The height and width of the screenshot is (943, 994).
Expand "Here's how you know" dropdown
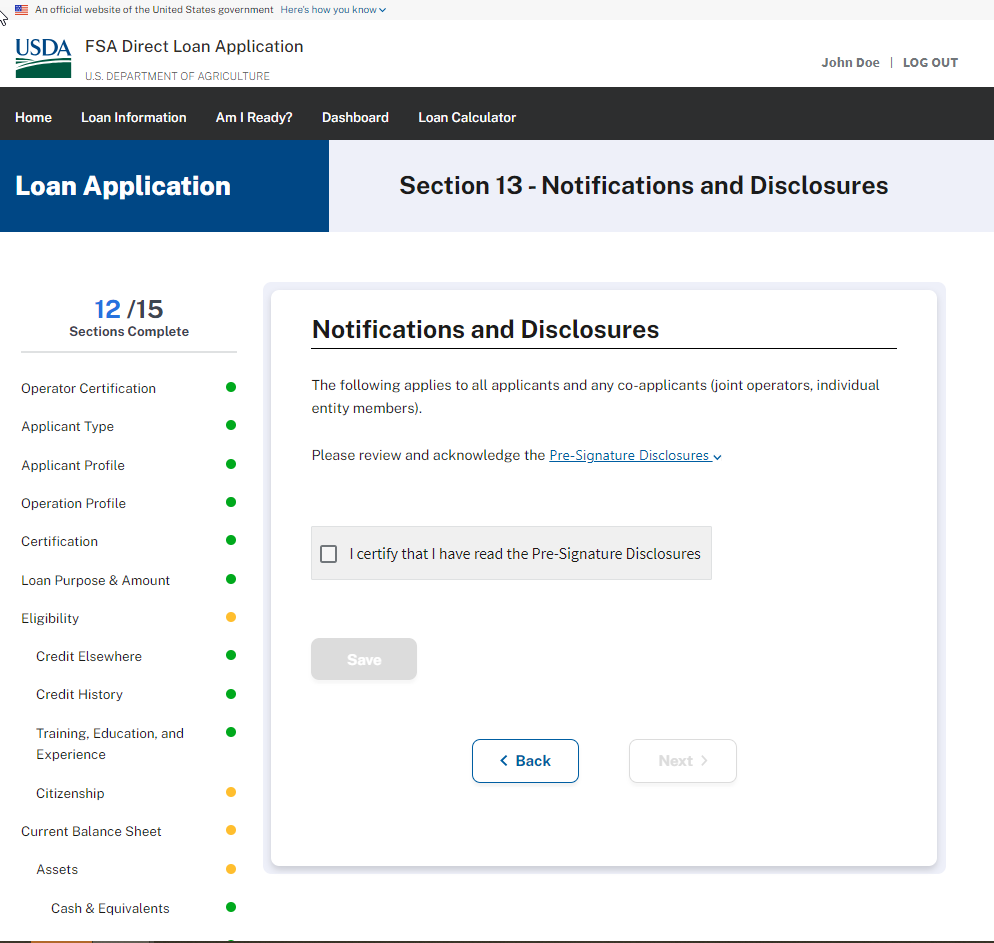[x=333, y=10]
